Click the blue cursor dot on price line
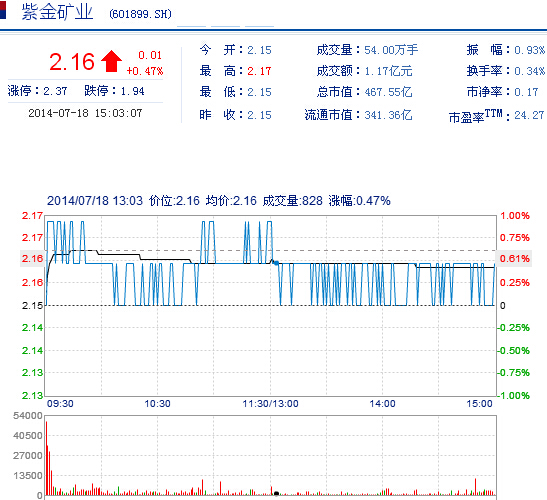The width and height of the screenshot is (547, 500). click(x=276, y=263)
